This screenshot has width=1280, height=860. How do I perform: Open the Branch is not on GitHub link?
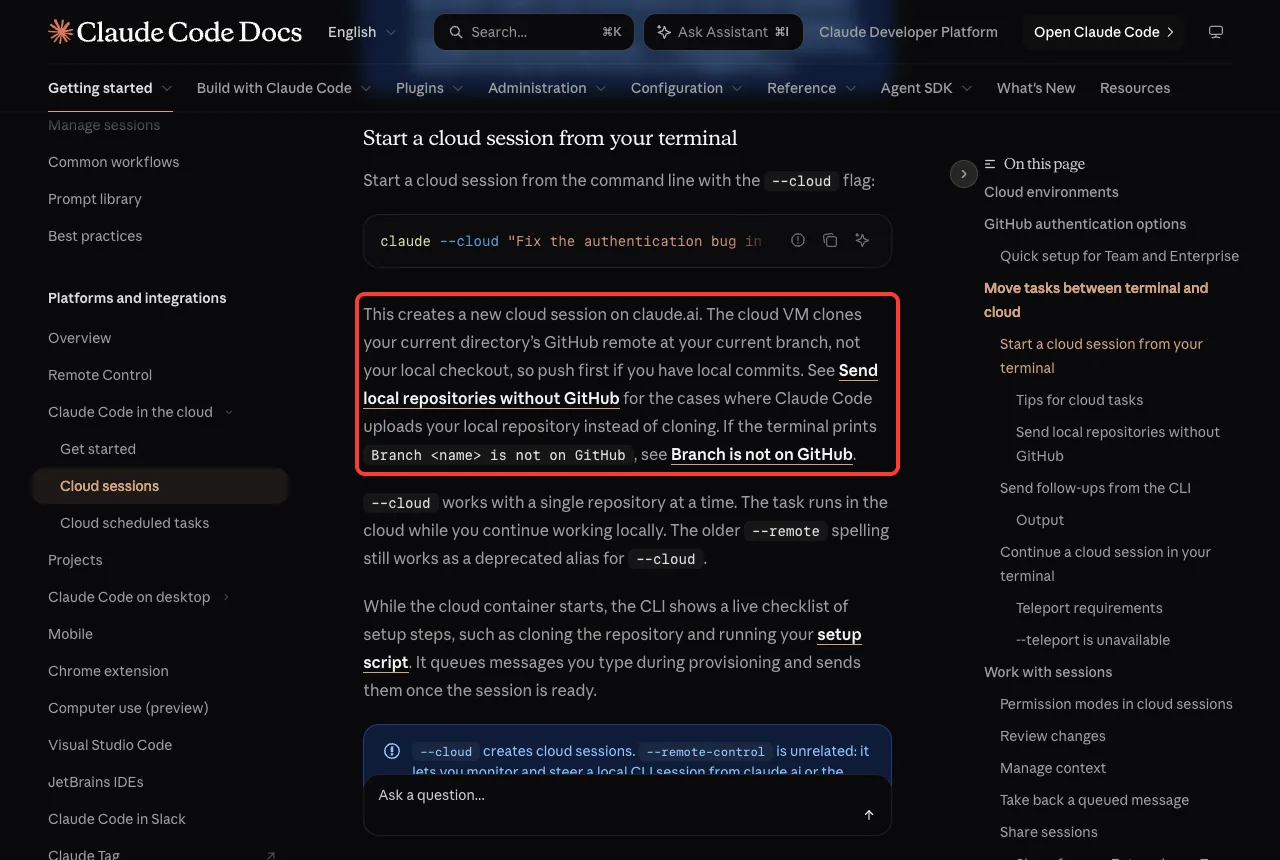[x=762, y=454]
